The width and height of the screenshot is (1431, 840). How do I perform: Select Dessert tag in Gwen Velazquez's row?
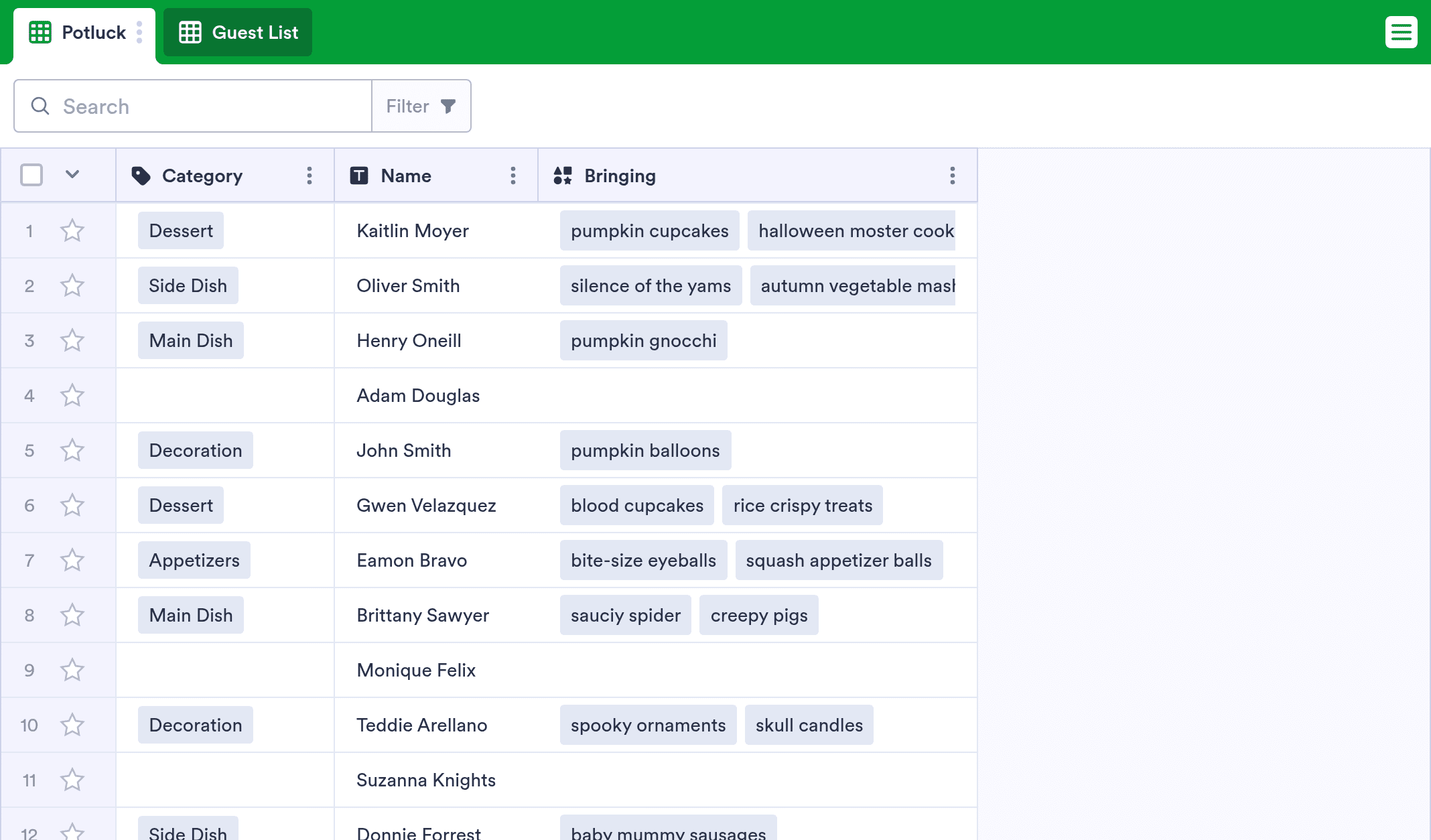[x=181, y=505]
